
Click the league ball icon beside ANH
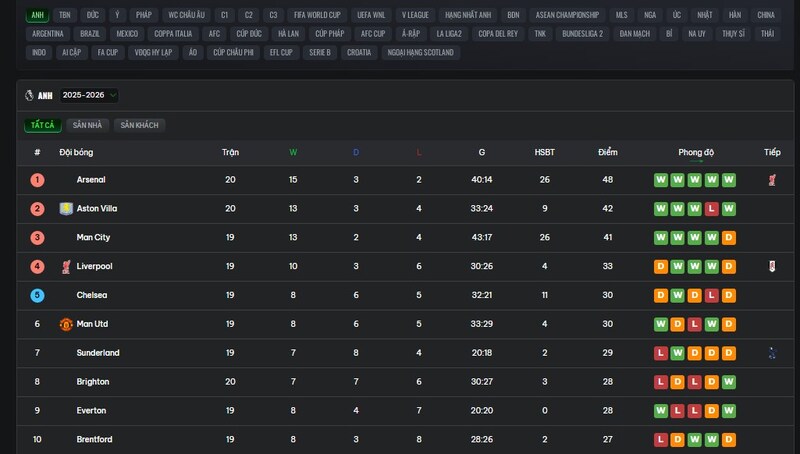[29, 96]
